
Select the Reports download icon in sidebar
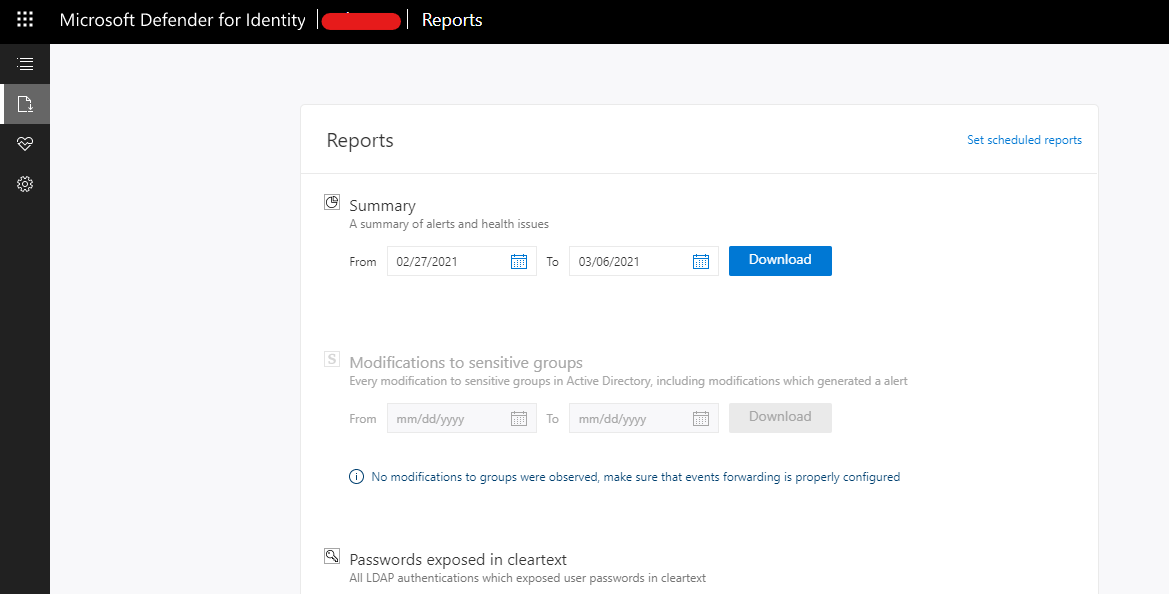pyautogui.click(x=25, y=104)
